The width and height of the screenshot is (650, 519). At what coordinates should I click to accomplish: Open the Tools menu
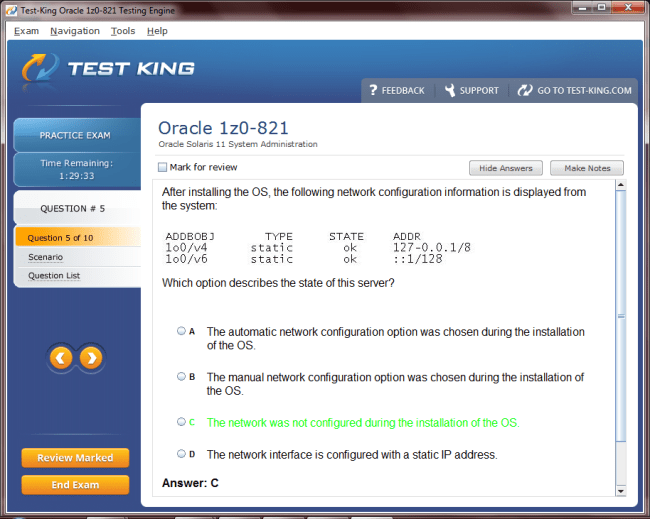pos(123,31)
